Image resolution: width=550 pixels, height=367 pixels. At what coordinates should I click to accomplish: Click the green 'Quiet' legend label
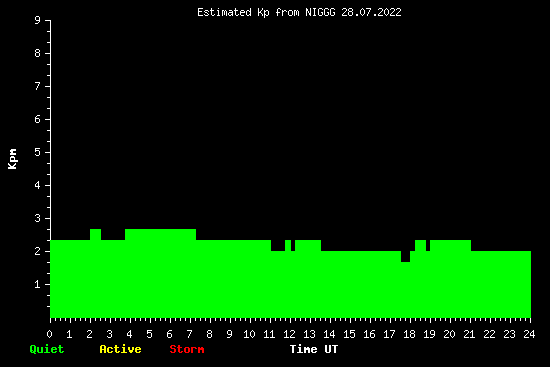click(47, 349)
